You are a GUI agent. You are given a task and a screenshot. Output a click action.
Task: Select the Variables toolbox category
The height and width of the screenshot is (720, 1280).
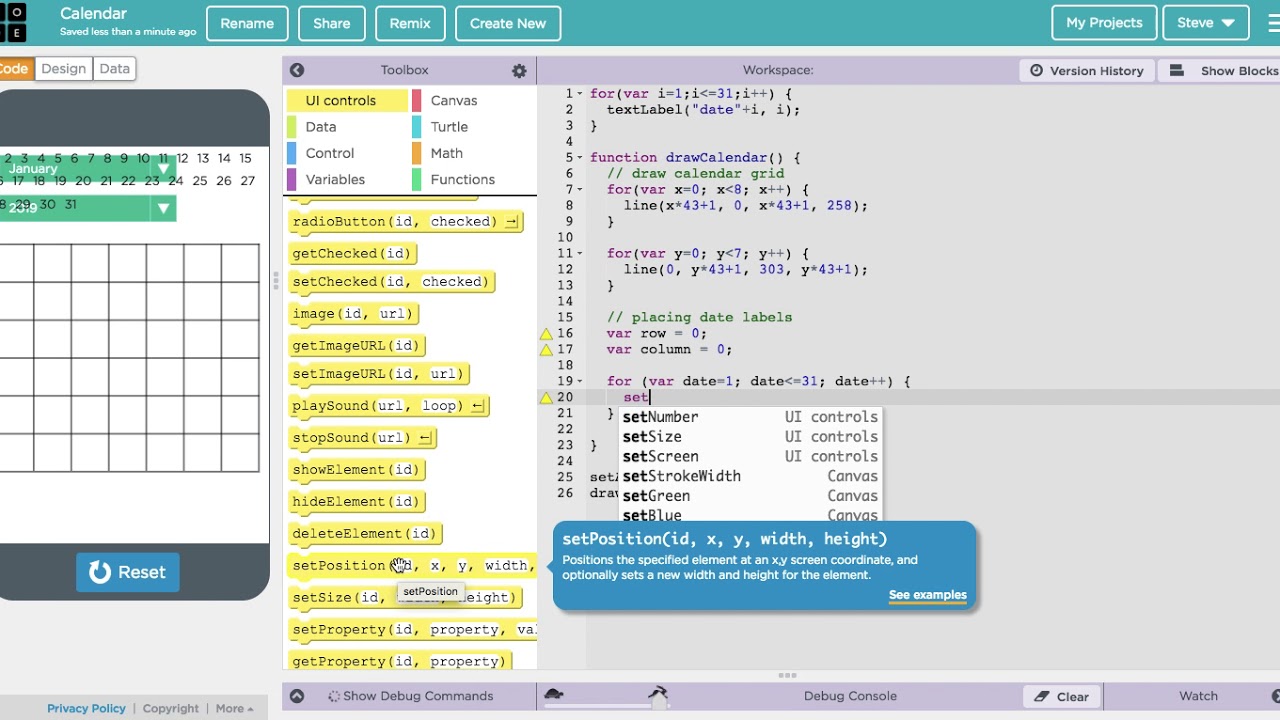(x=347, y=180)
